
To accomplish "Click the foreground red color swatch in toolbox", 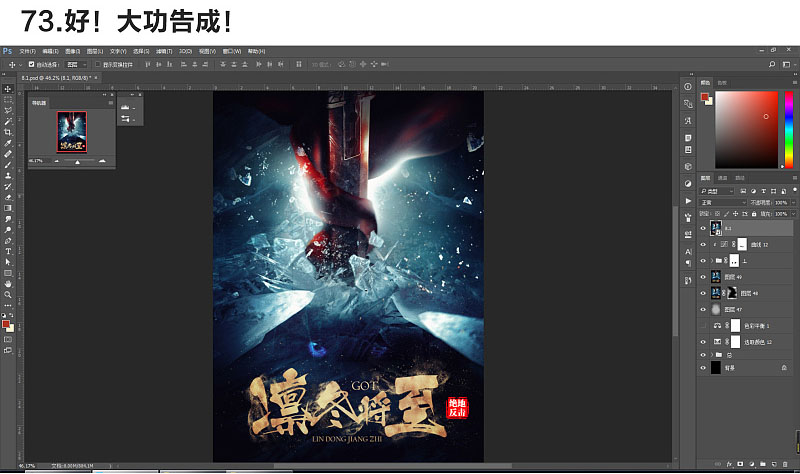I will point(6,325).
